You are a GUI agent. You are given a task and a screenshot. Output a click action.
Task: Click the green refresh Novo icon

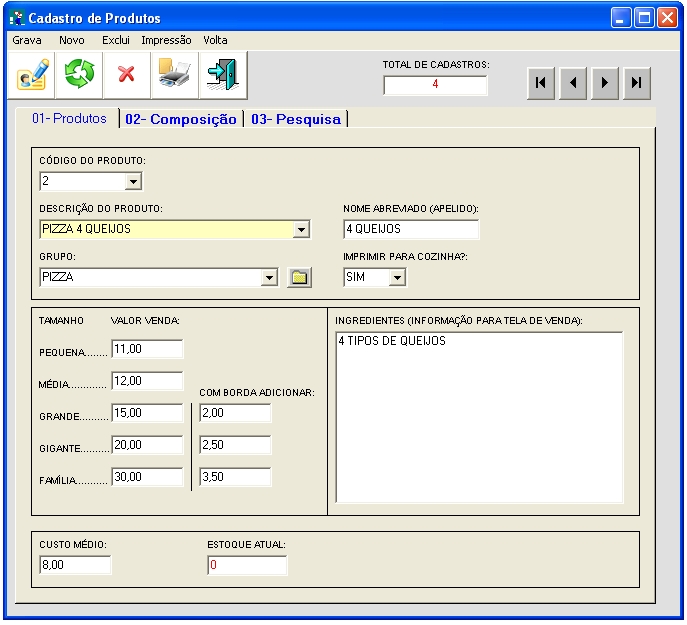tap(79, 75)
